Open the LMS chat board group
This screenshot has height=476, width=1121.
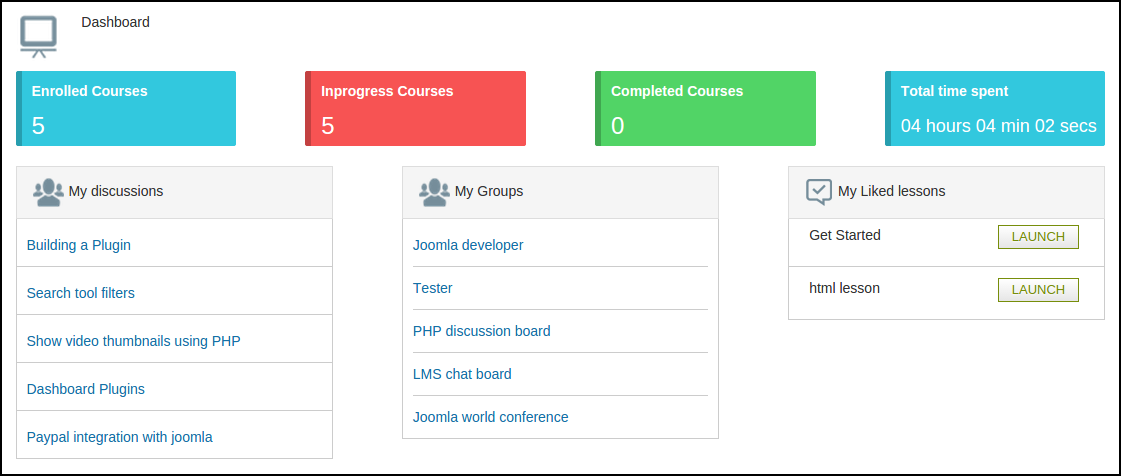click(x=462, y=374)
